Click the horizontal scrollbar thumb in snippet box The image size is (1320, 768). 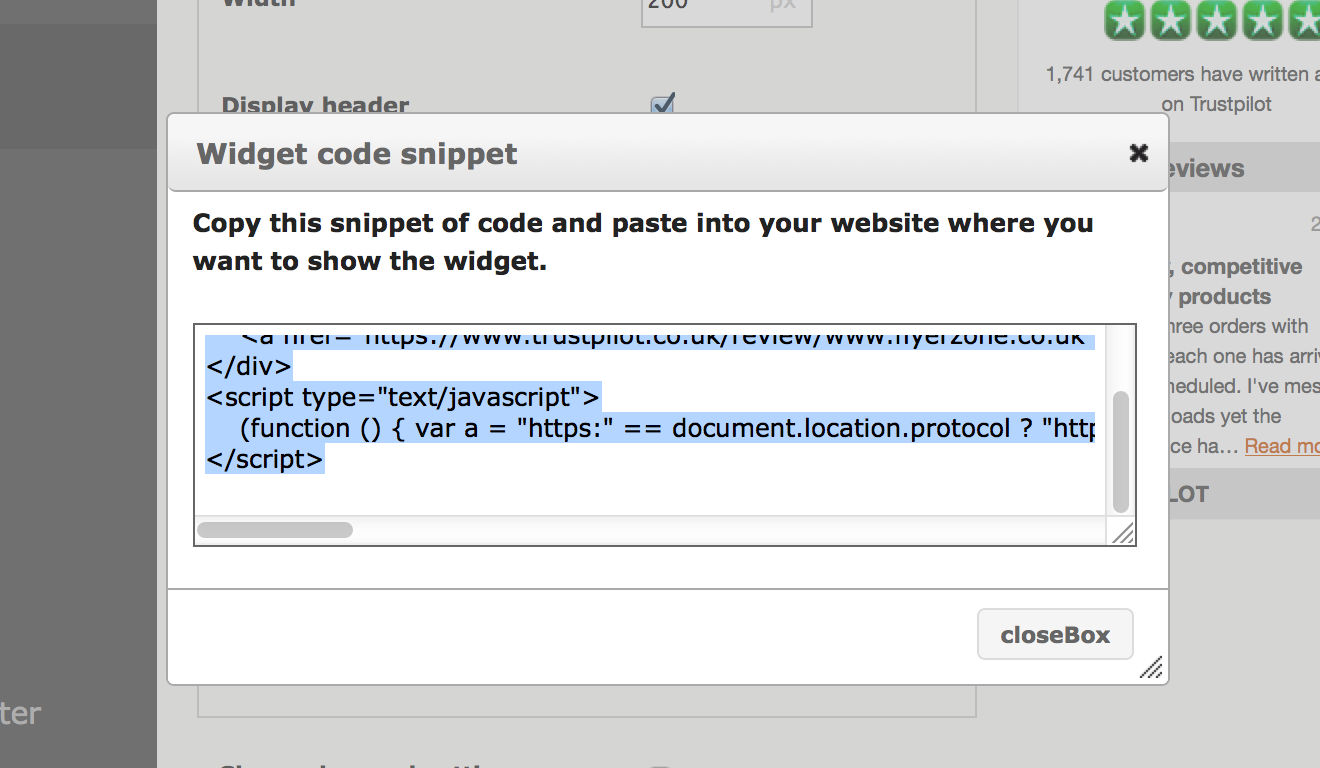[275, 530]
